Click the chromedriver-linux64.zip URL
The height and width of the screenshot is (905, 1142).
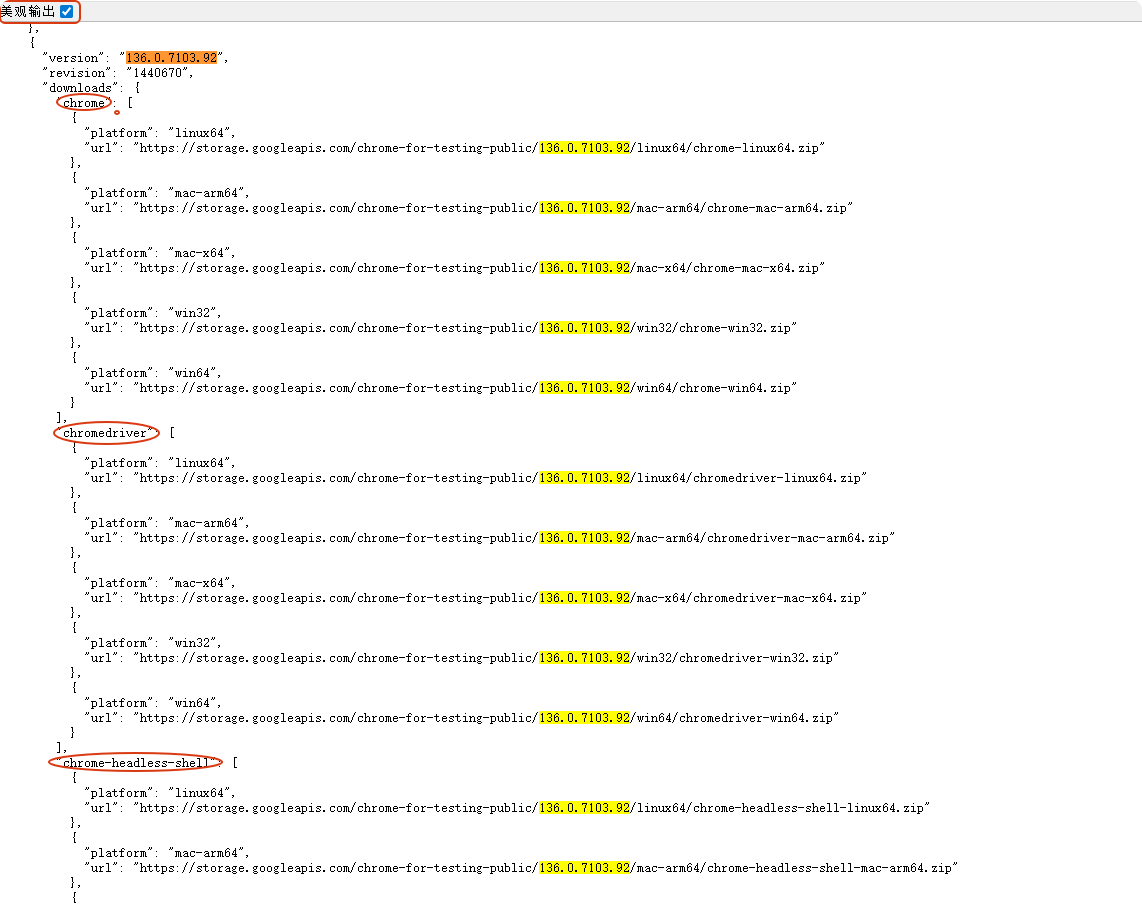500,478
